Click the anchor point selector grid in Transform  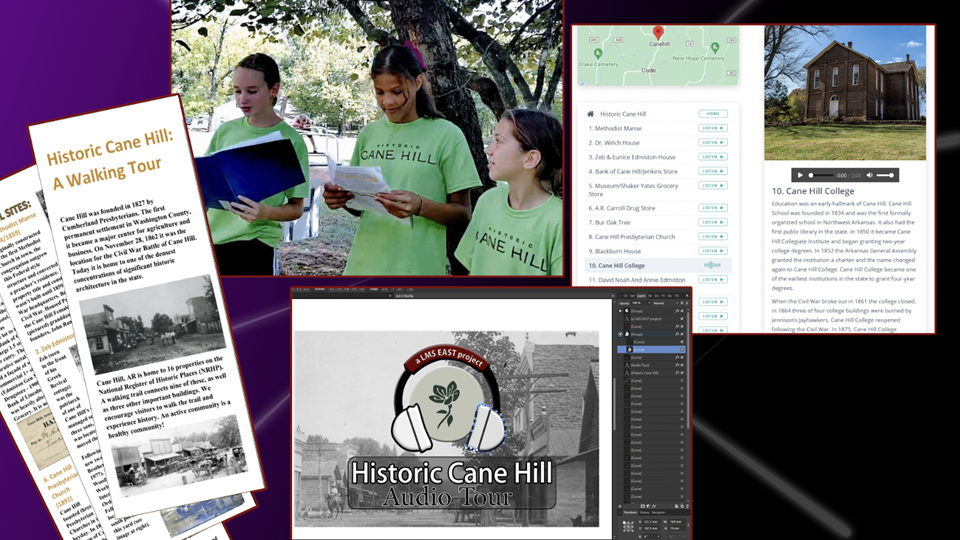(x=628, y=527)
